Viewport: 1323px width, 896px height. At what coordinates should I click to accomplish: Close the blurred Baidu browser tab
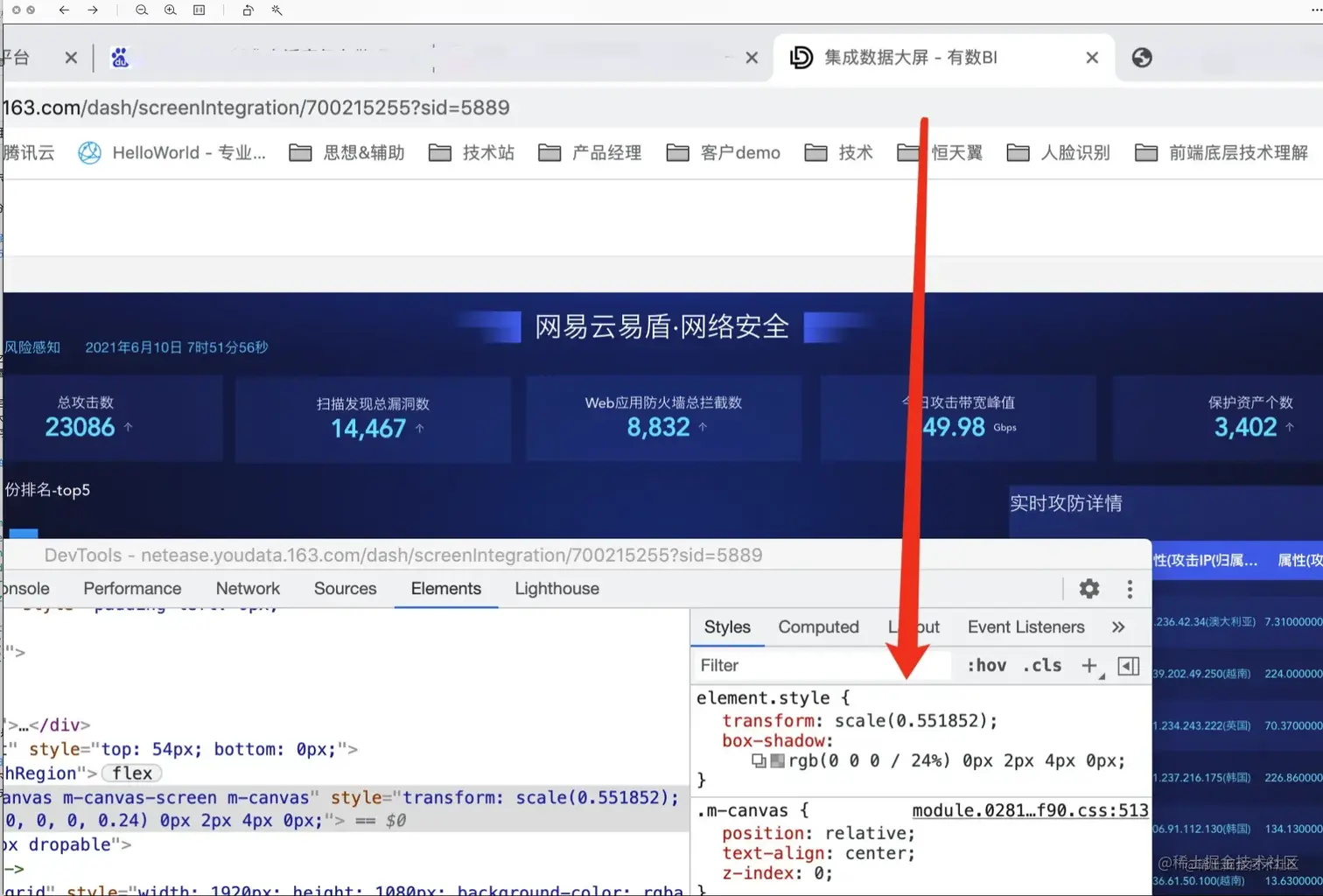click(752, 58)
